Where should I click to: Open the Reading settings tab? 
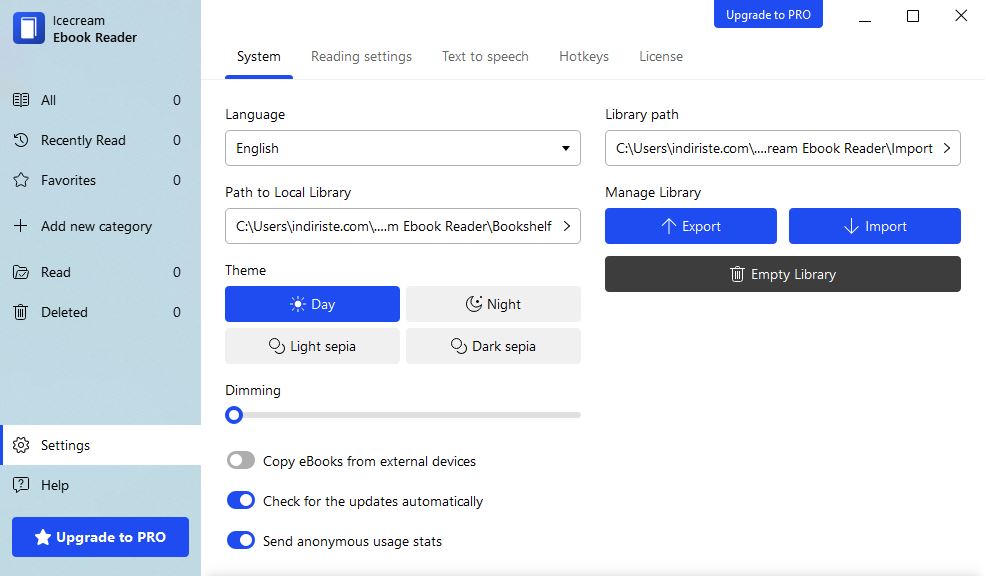[x=361, y=57]
